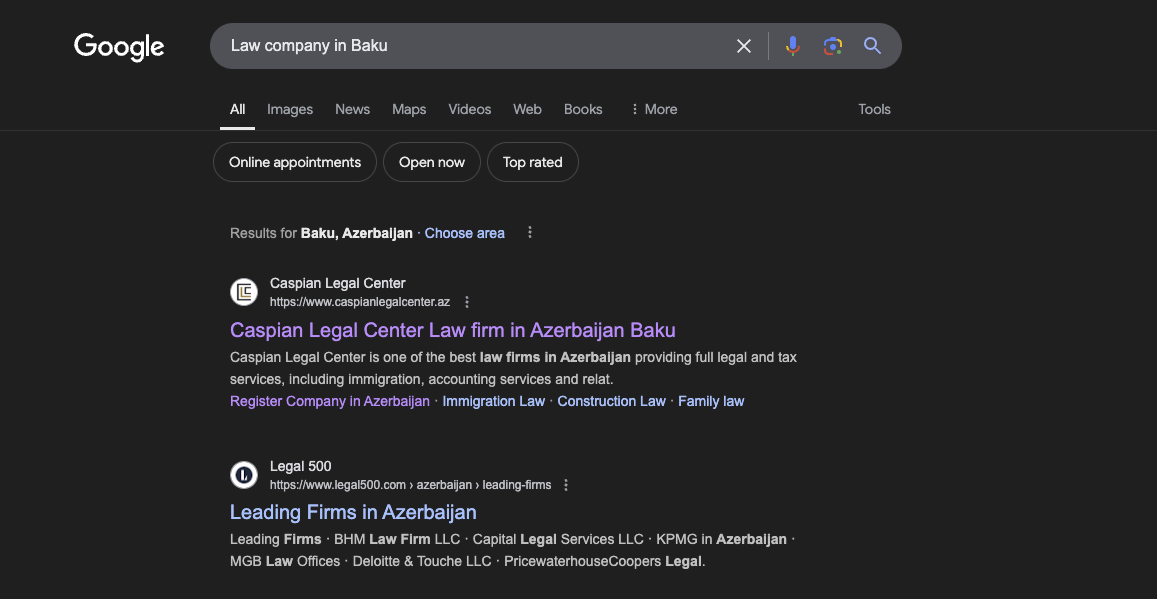Switch to the Books tab
The height and width of the screenshot is (599, 1157).
(583, 109)
